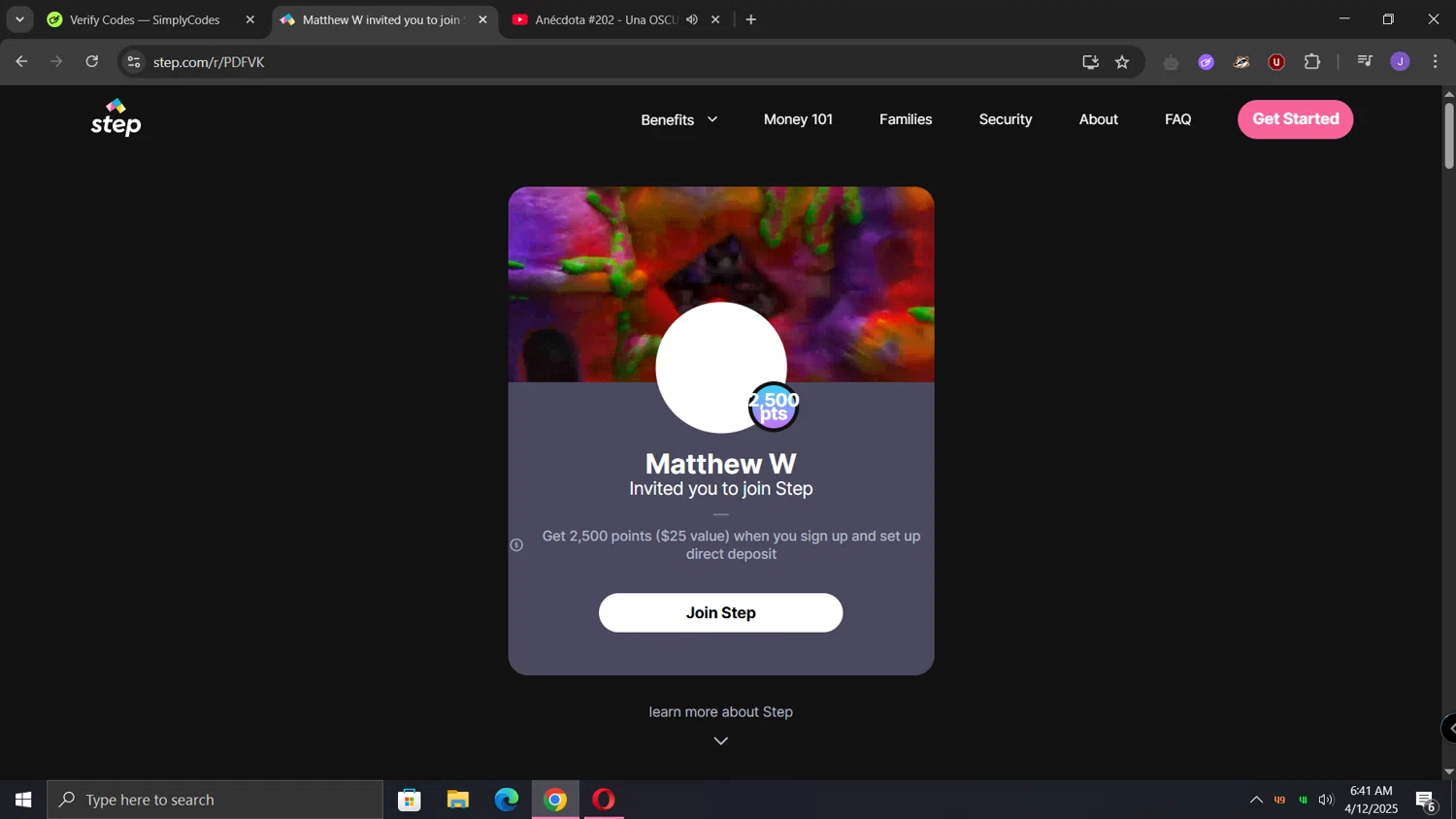Click the Chrome taskbar icon

[x=555, y=800]
